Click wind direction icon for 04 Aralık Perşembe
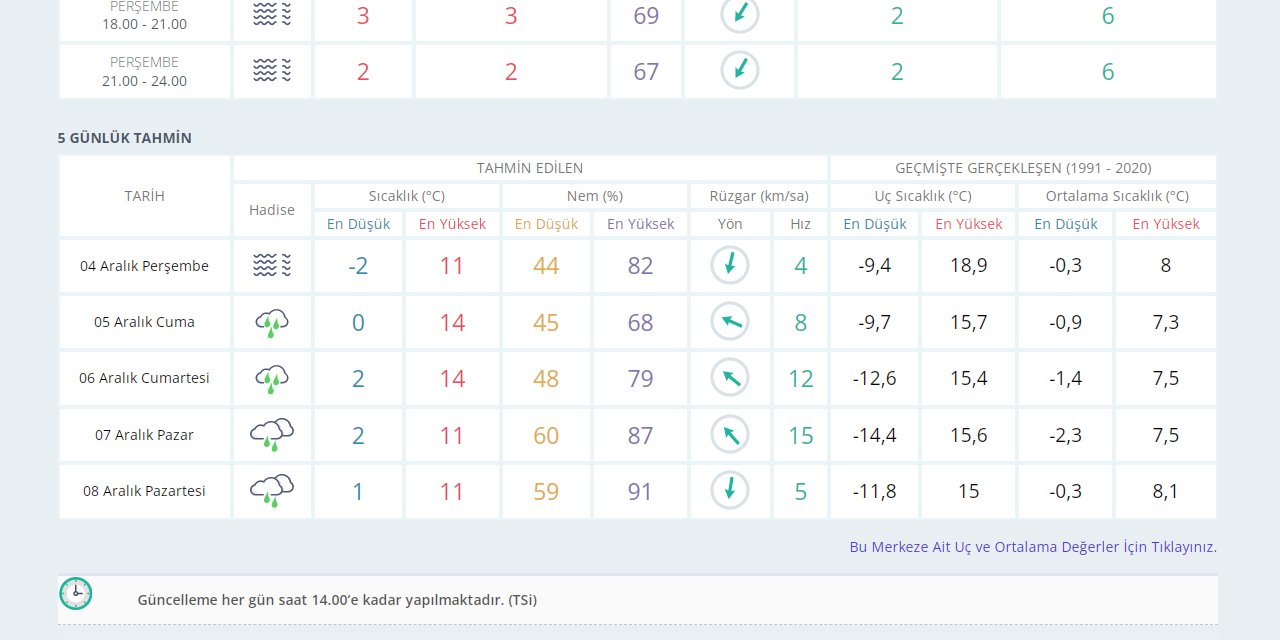Screen dimensions: 1280x640 pos(730,265)
